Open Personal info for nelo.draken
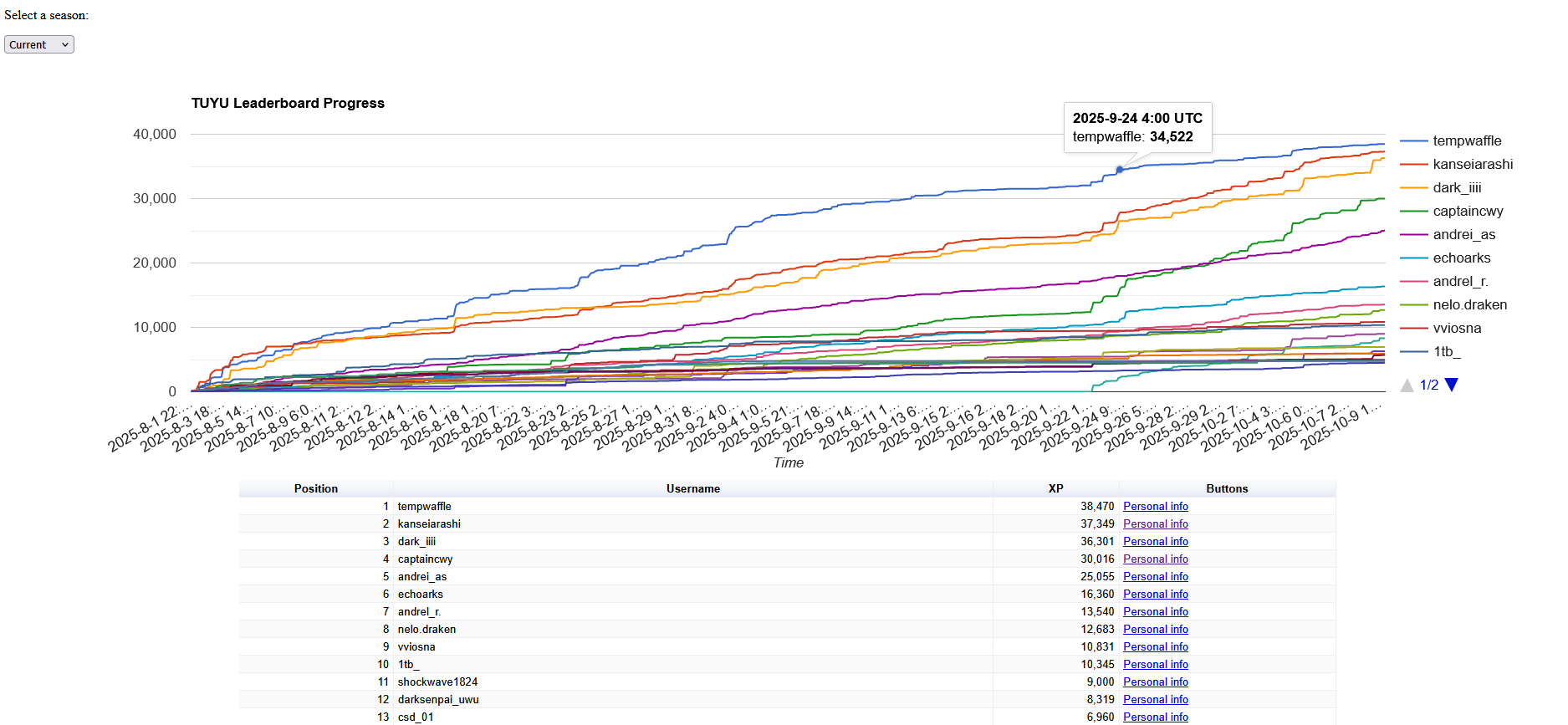 pos(1156,629)
